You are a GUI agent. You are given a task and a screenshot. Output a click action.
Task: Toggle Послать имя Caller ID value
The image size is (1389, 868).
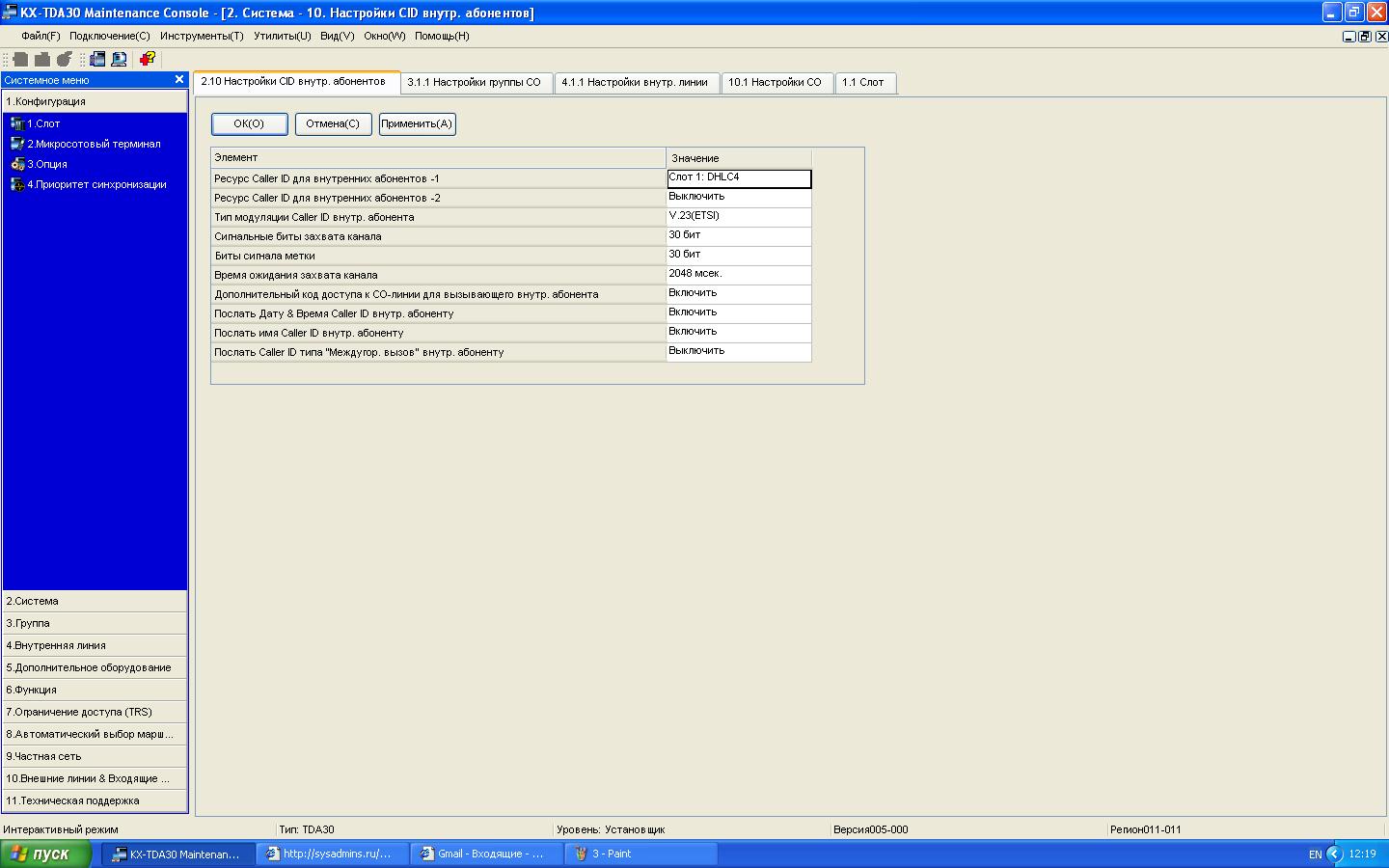739,333
